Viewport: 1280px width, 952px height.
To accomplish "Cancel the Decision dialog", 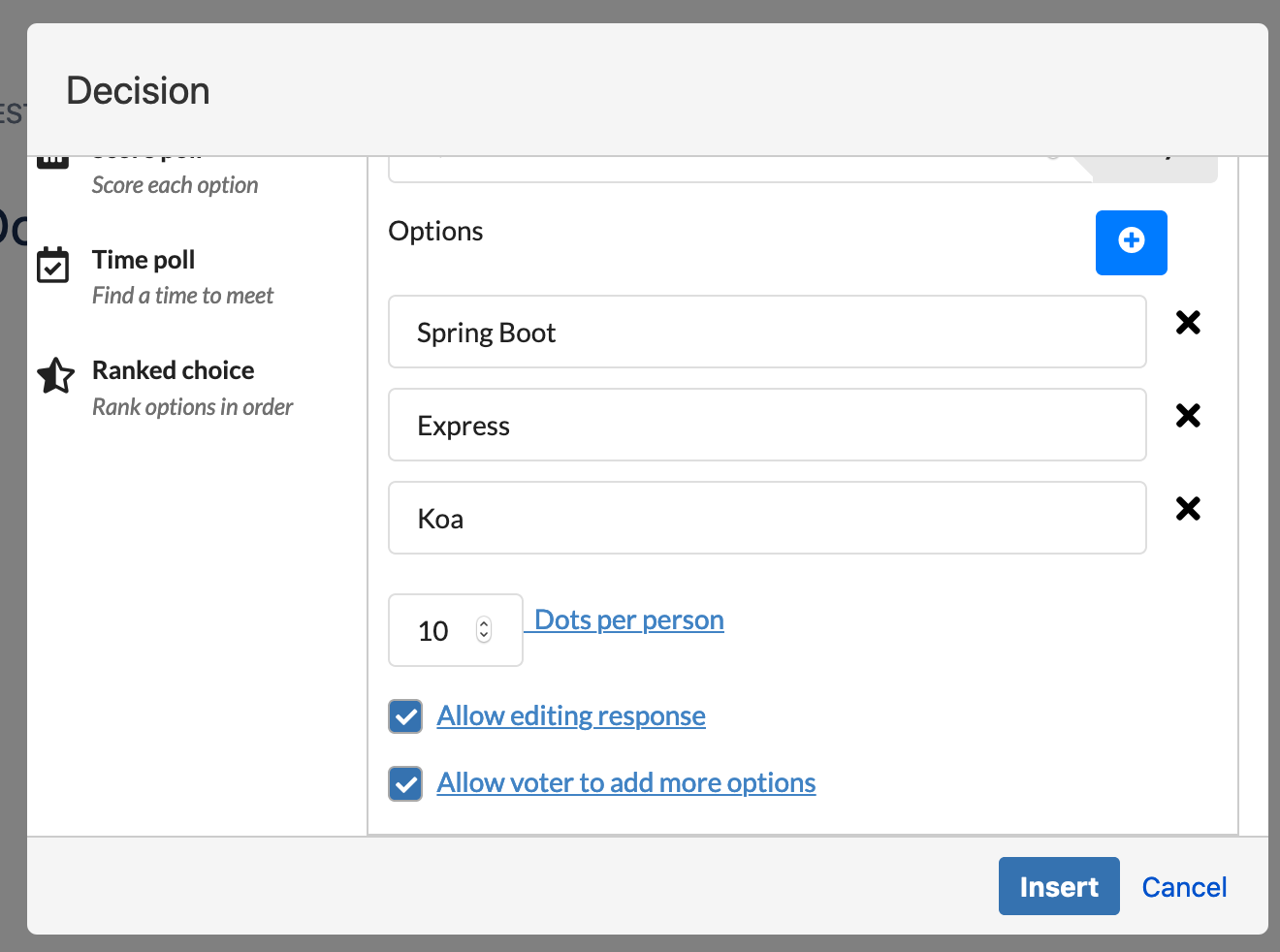I will pyautogui.click(x=1183, y=887).
